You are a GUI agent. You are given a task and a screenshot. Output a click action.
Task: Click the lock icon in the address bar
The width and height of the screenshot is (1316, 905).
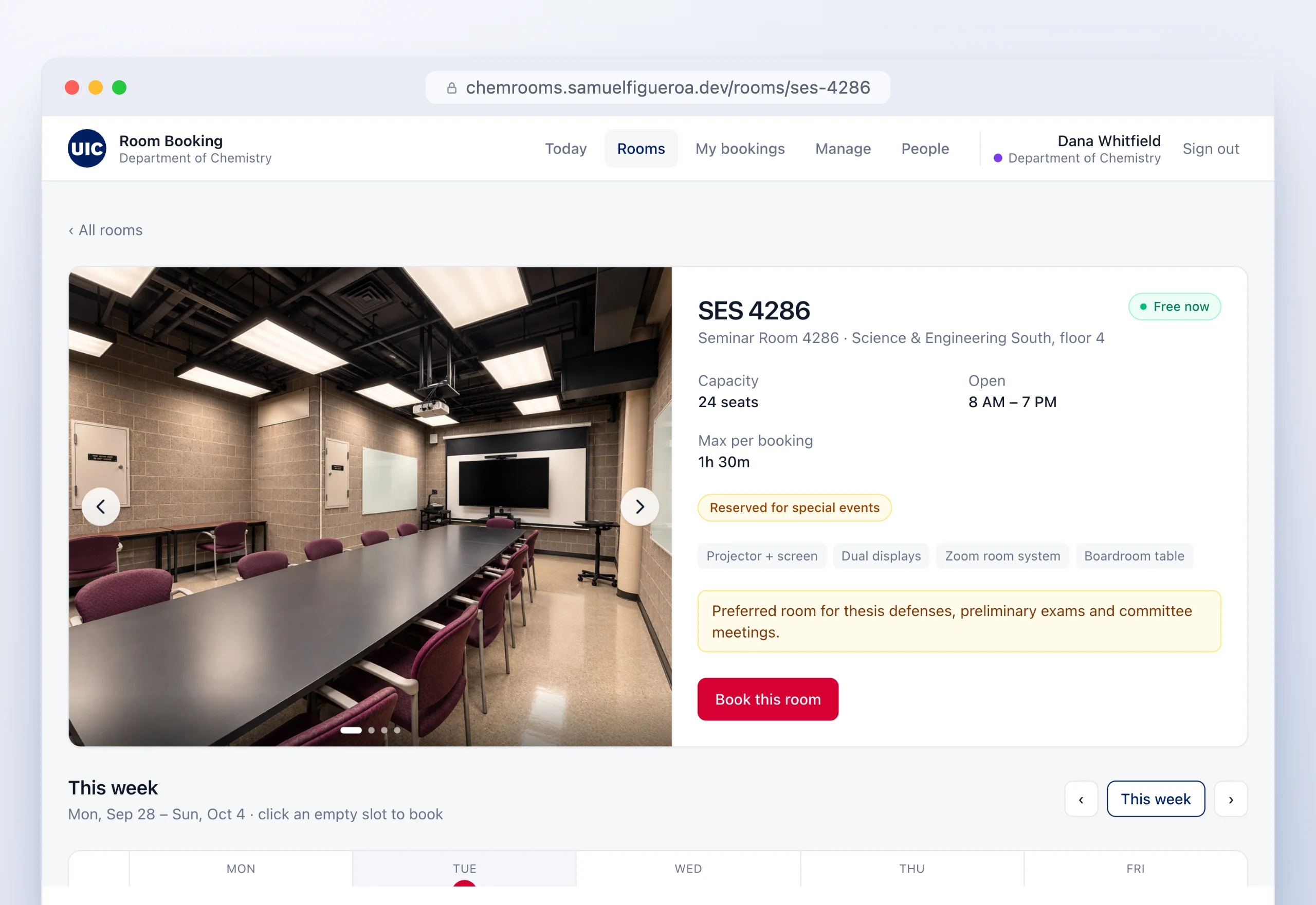pyautogui.click(x=452, y=88)
